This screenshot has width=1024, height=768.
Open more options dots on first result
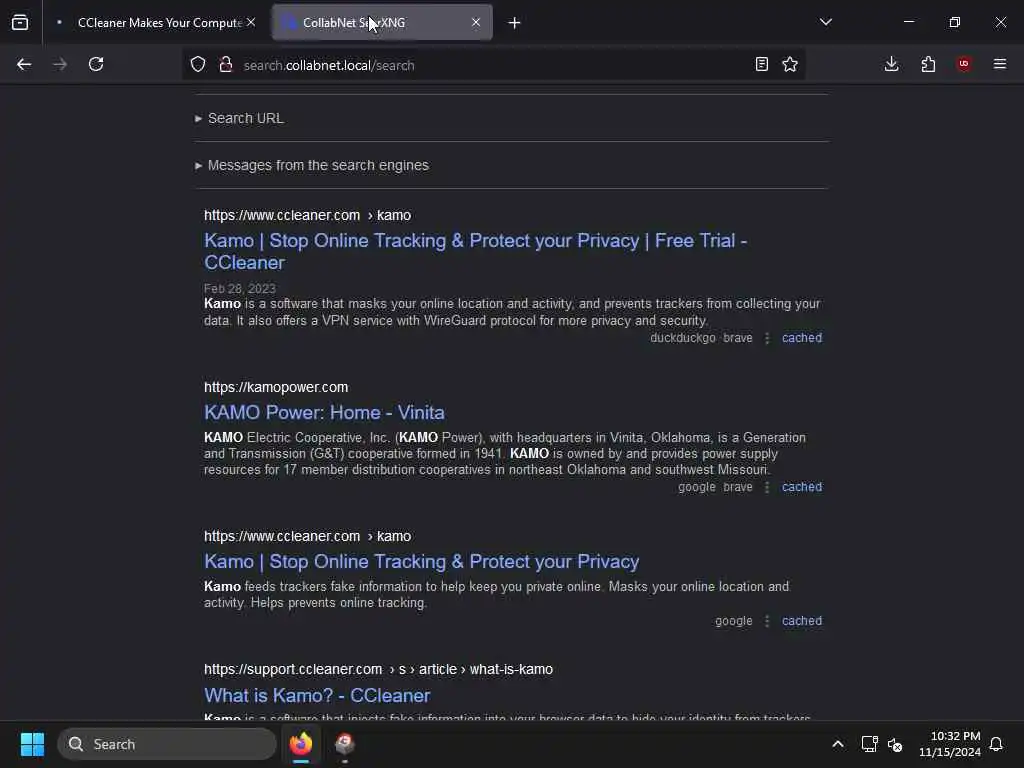767,338
